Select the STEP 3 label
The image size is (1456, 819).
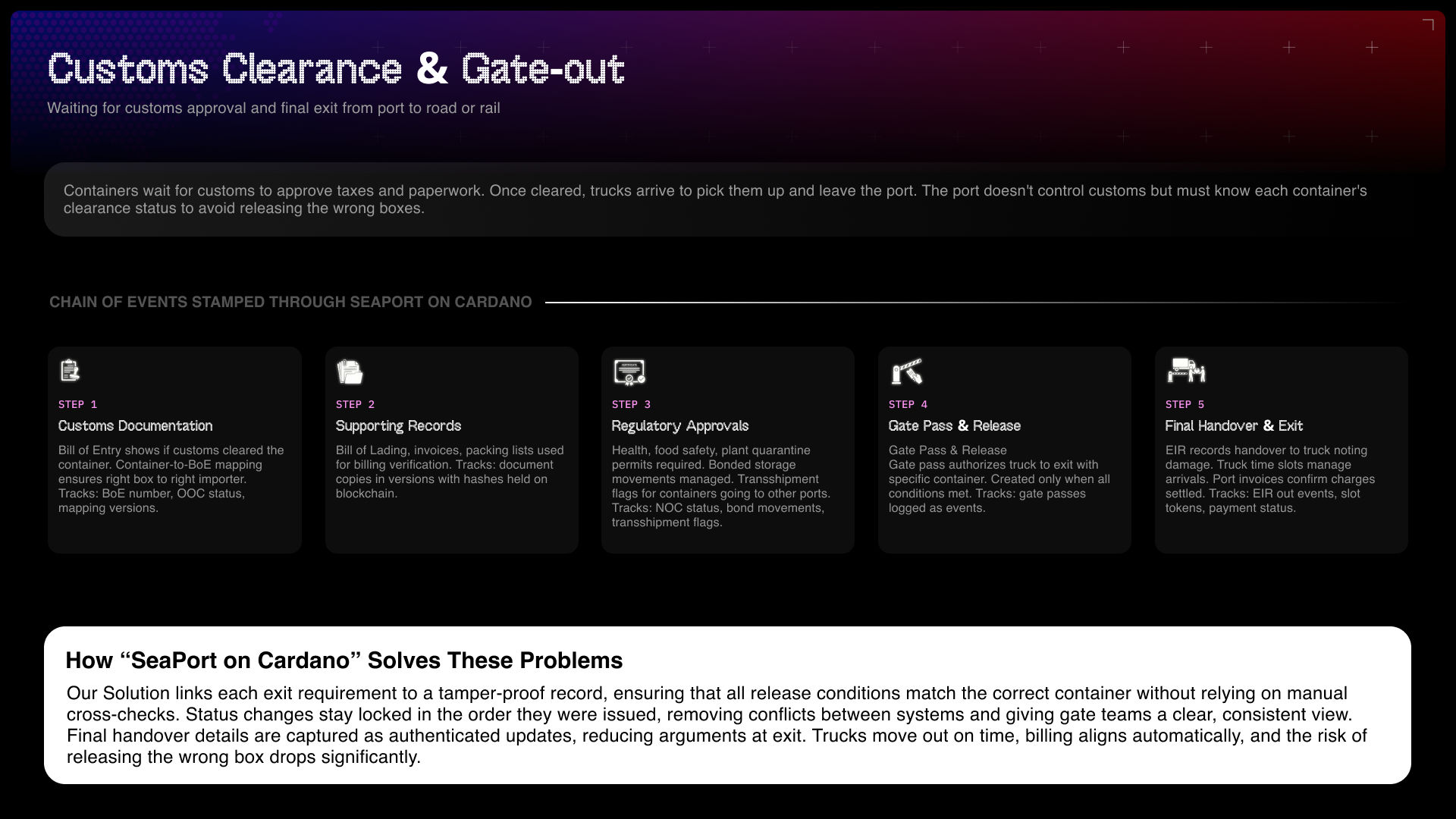pyautogui.click(x=631, y=404)
